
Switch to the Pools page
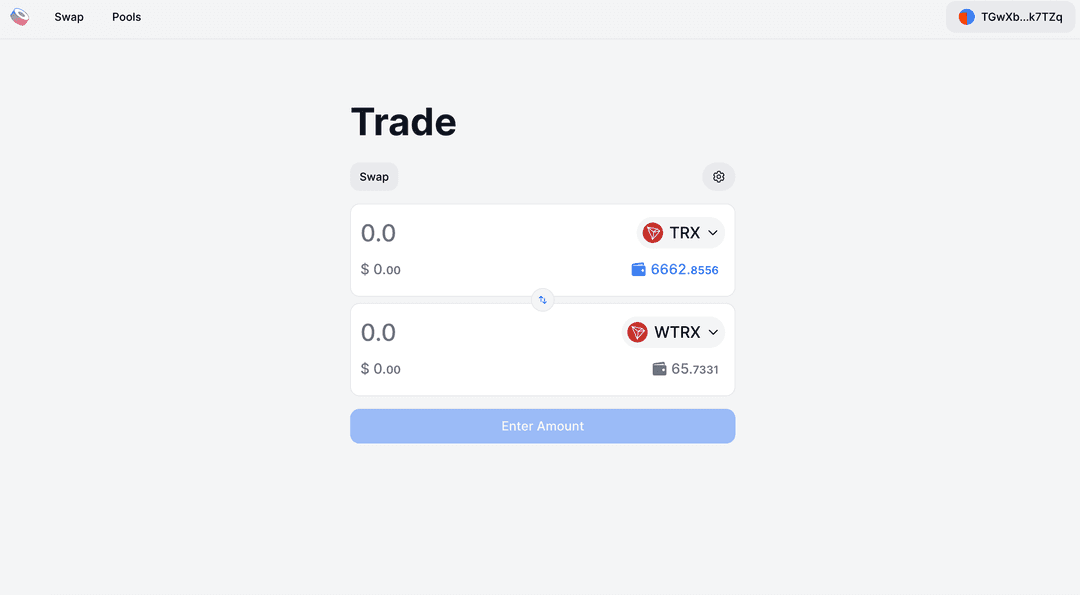[x=126, y=16]
